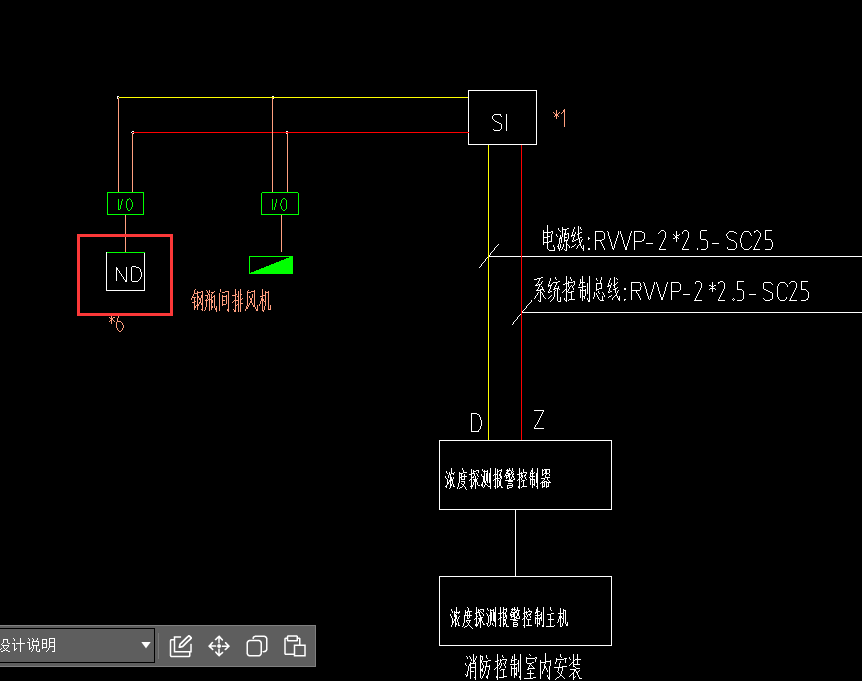
Task: Select the green exhaust fan symbol
Action: [271, 265]
